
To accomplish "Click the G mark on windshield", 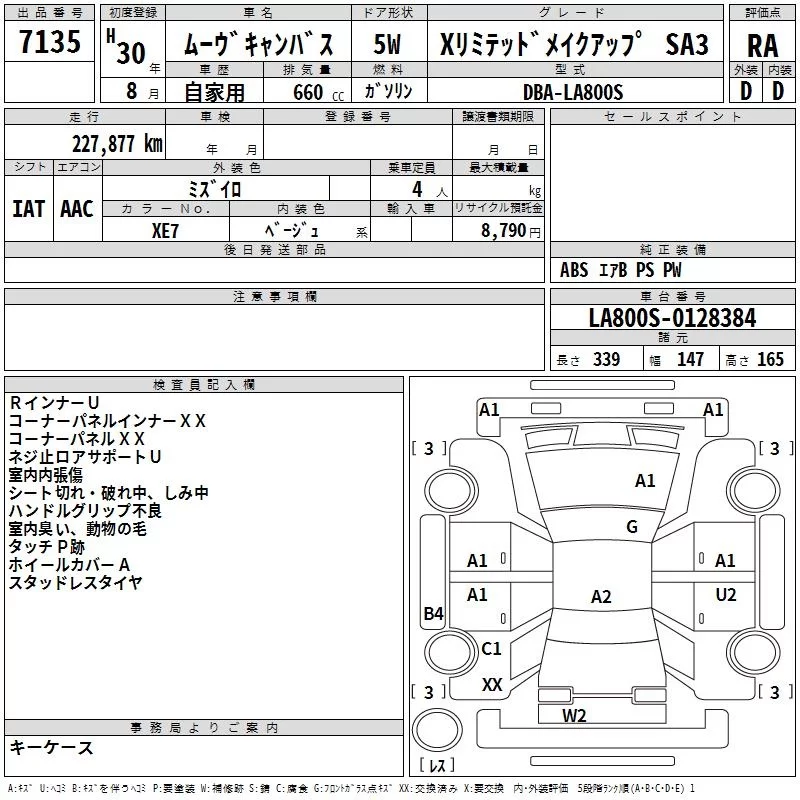I will (632, 527).
